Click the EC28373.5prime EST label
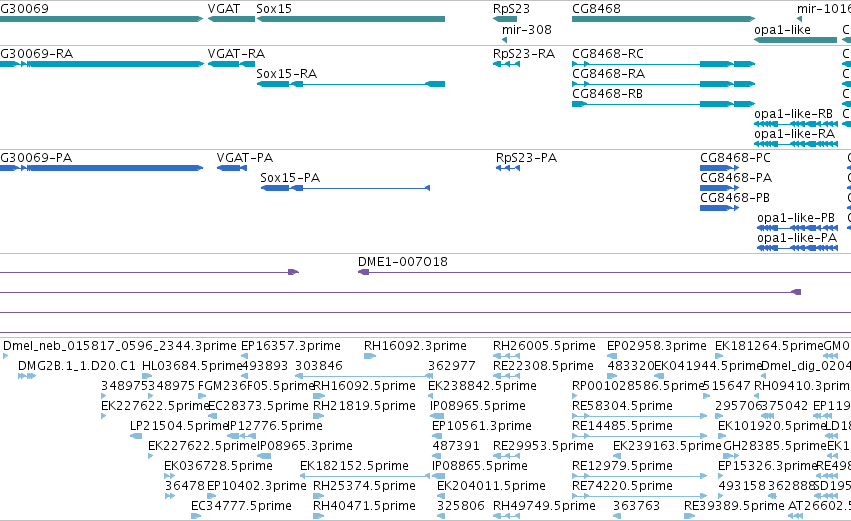 pyautogui.click(x=258, y=406)
